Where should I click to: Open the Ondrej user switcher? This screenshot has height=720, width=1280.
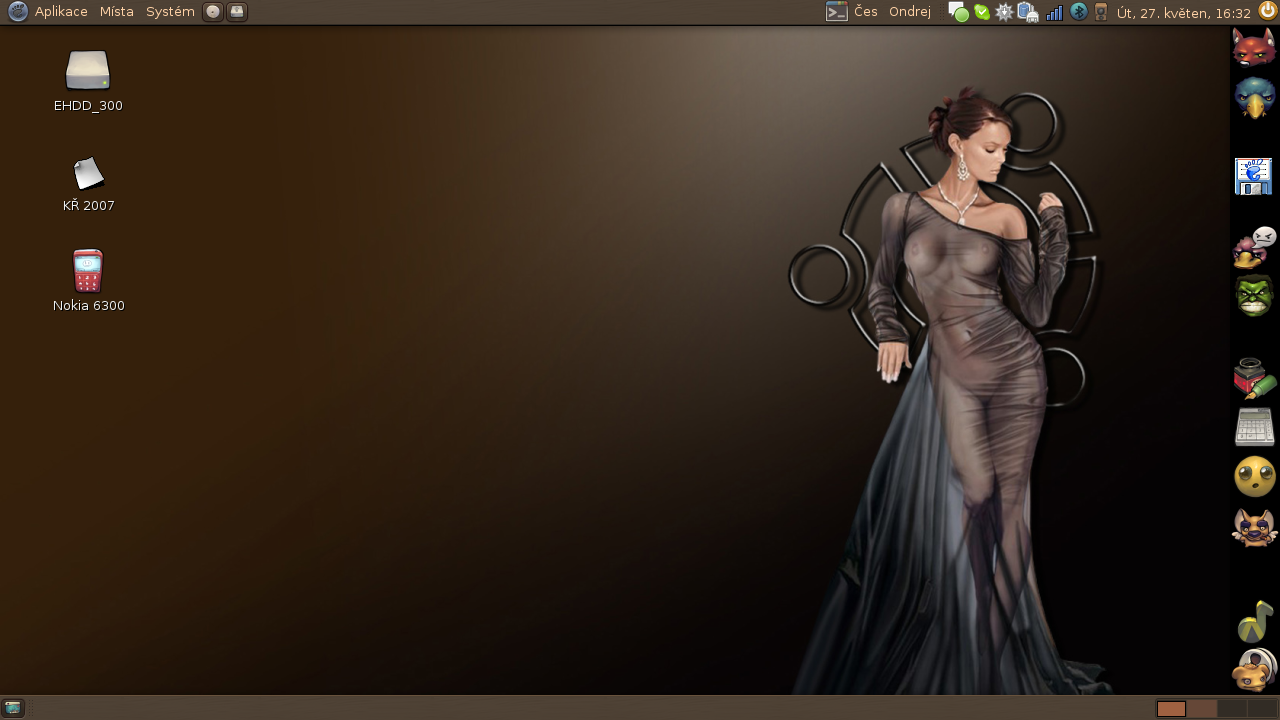[x=910, y=12]
